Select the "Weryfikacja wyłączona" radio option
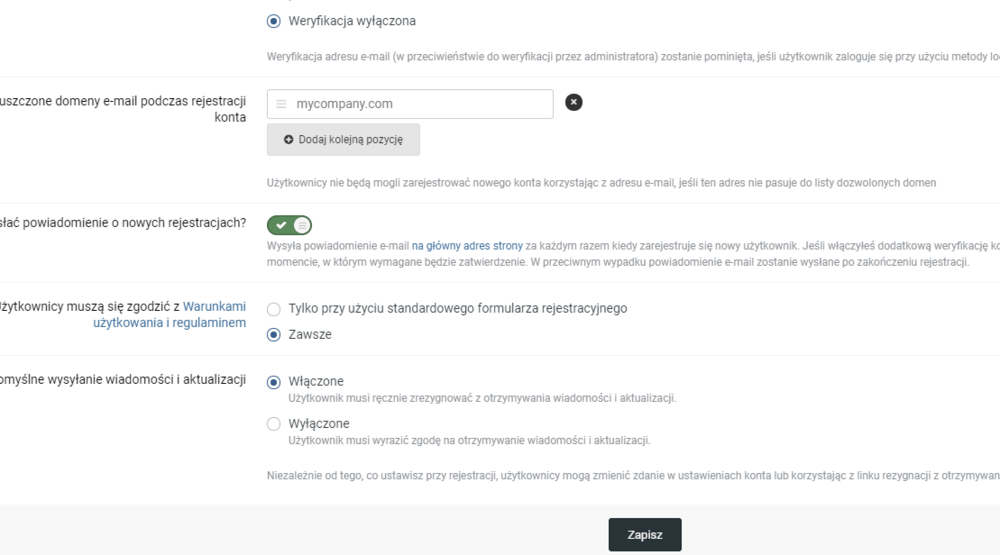The image size is (1000, 555). (274, 21)
